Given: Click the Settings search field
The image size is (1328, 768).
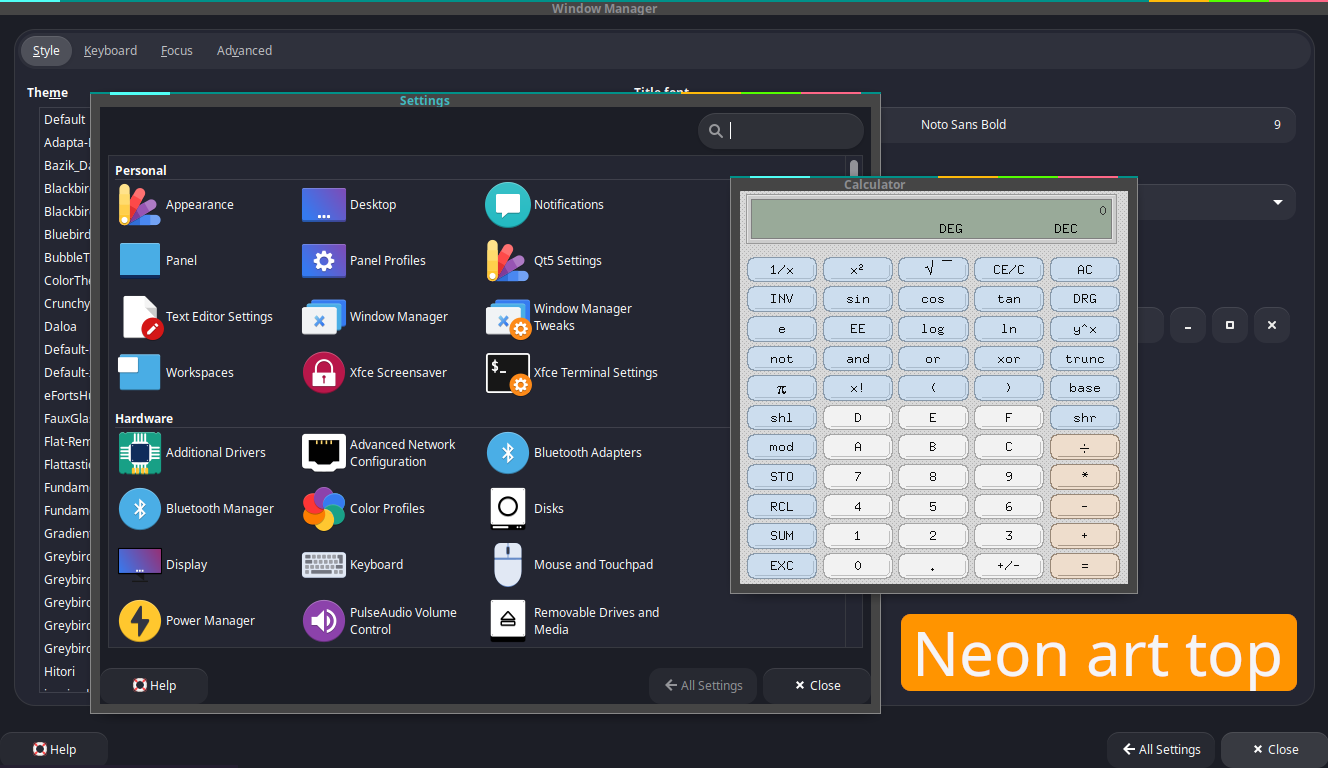Looking at the screenshot, I should [781, 131].
